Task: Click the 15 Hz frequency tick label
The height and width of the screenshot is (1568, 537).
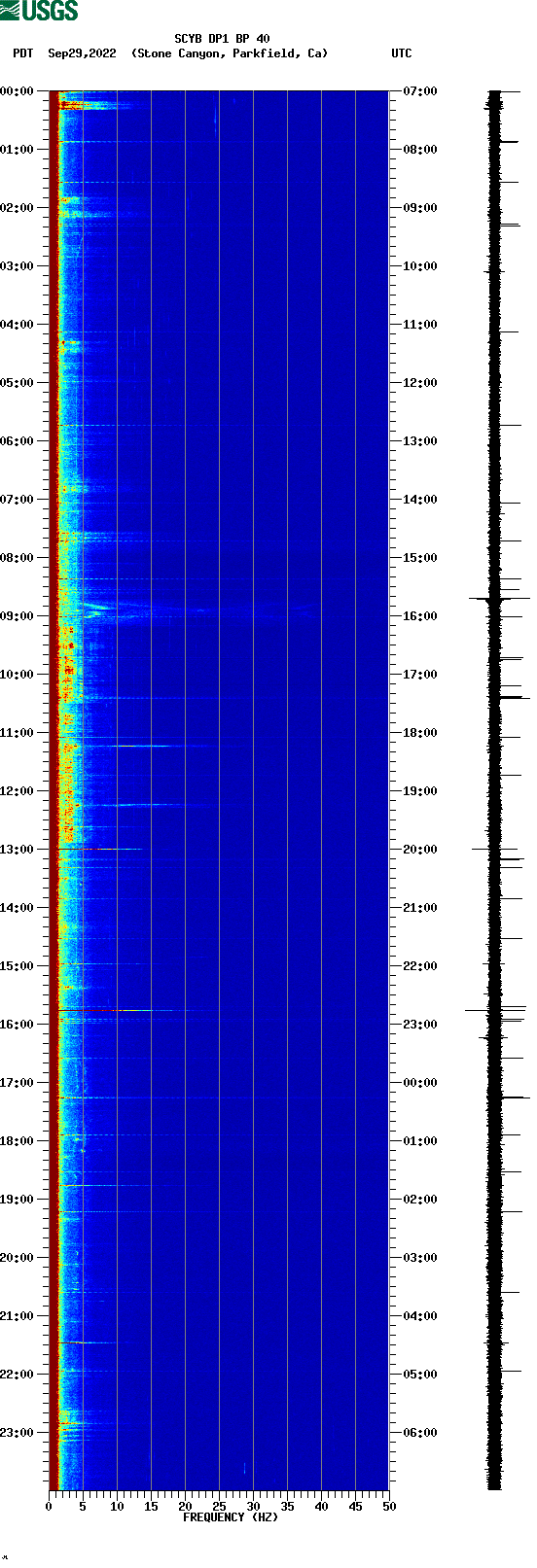Action: (151, 1507)
